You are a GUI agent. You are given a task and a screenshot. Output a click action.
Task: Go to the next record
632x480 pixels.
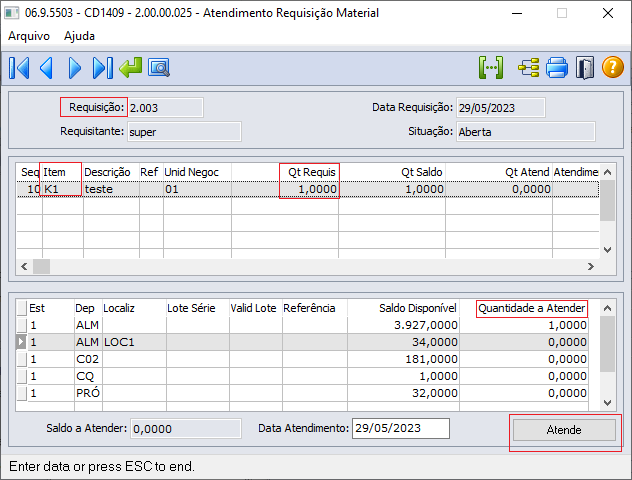[x=75, y=68]
